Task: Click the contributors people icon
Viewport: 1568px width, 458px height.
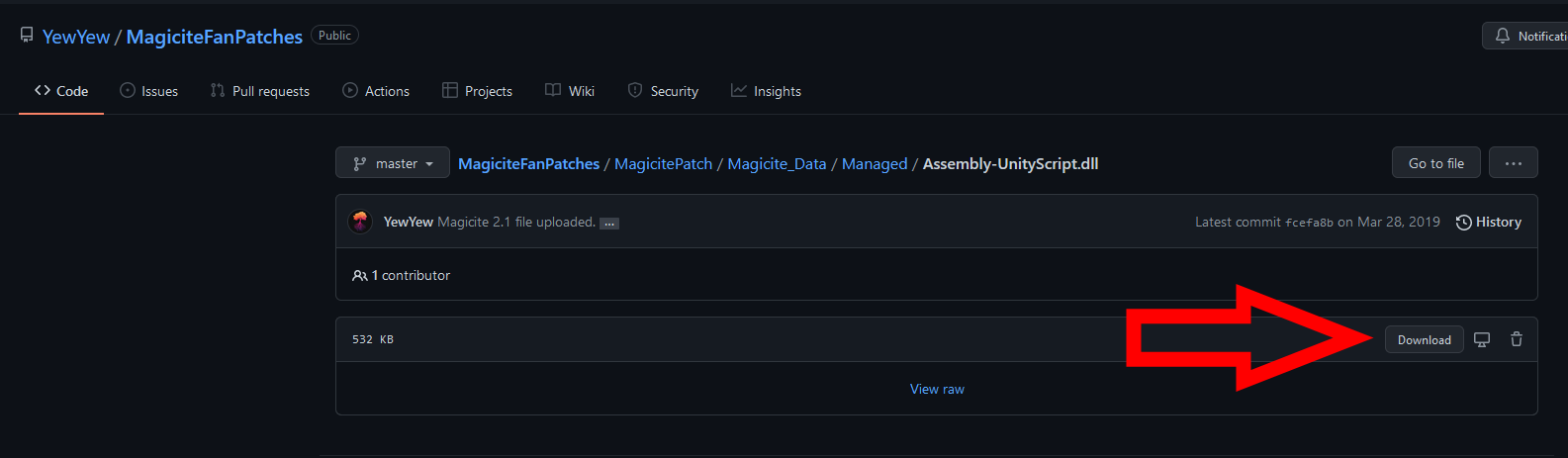Action: (x=359, y=276)
